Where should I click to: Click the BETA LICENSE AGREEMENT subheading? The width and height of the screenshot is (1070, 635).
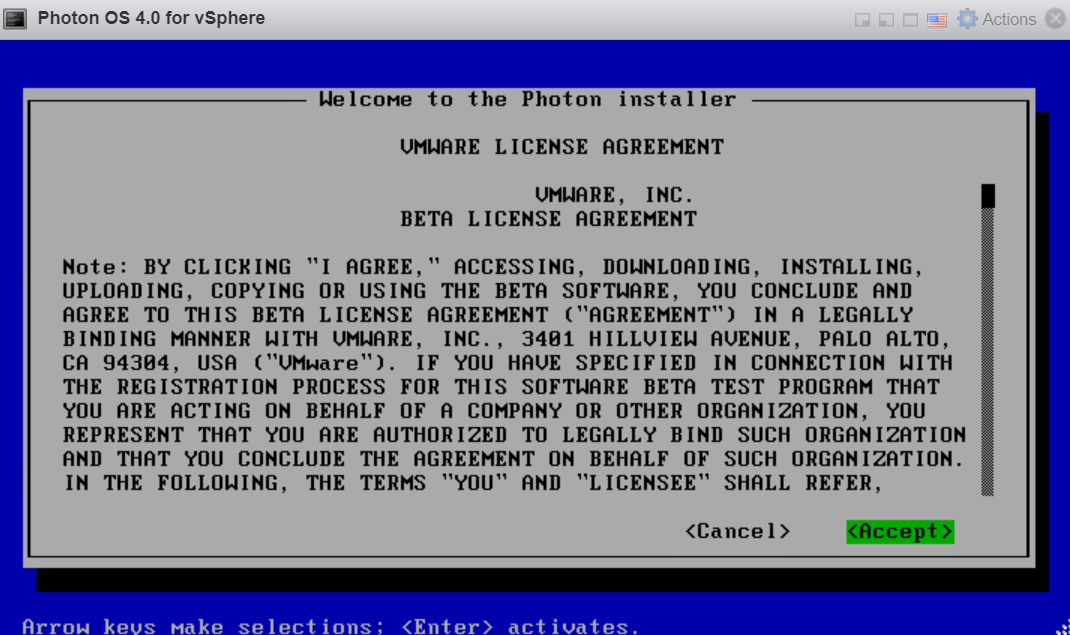tap(548, 219)
